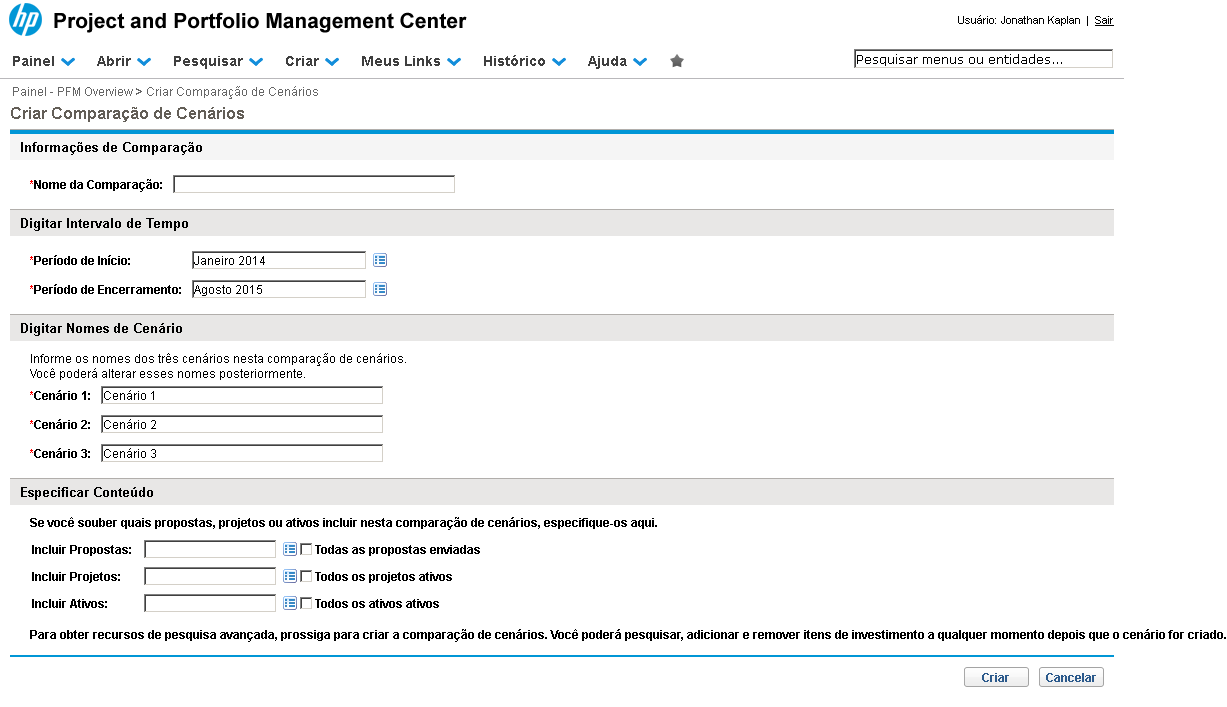Open the Incluir Projetos list picker icon
The image size is (1227, 707).
[x=290, y=577]
